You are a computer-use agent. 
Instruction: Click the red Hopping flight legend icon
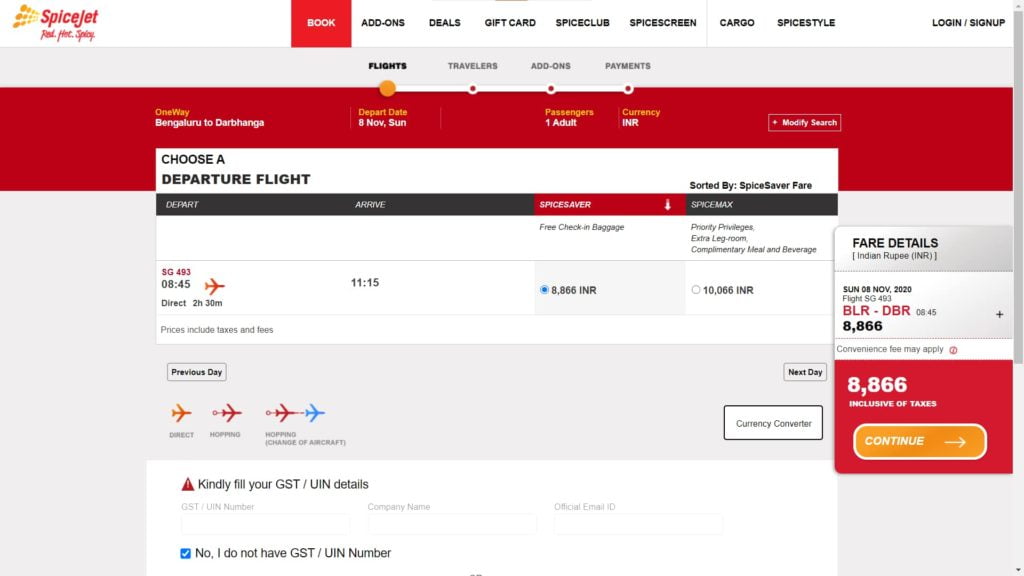[226, 413]
